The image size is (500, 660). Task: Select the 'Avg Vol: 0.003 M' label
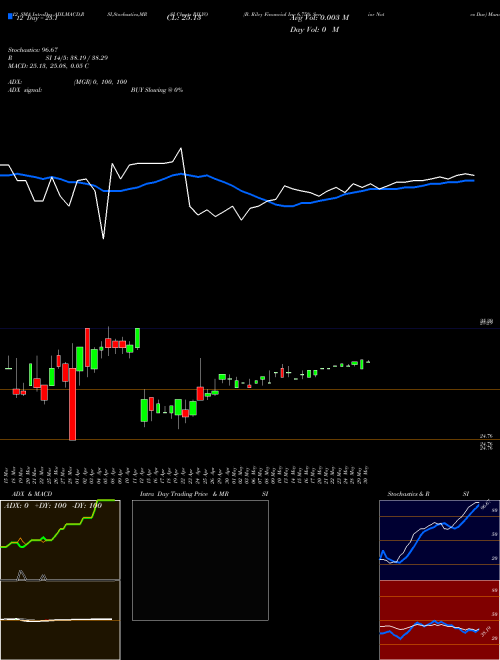point(319,18)
